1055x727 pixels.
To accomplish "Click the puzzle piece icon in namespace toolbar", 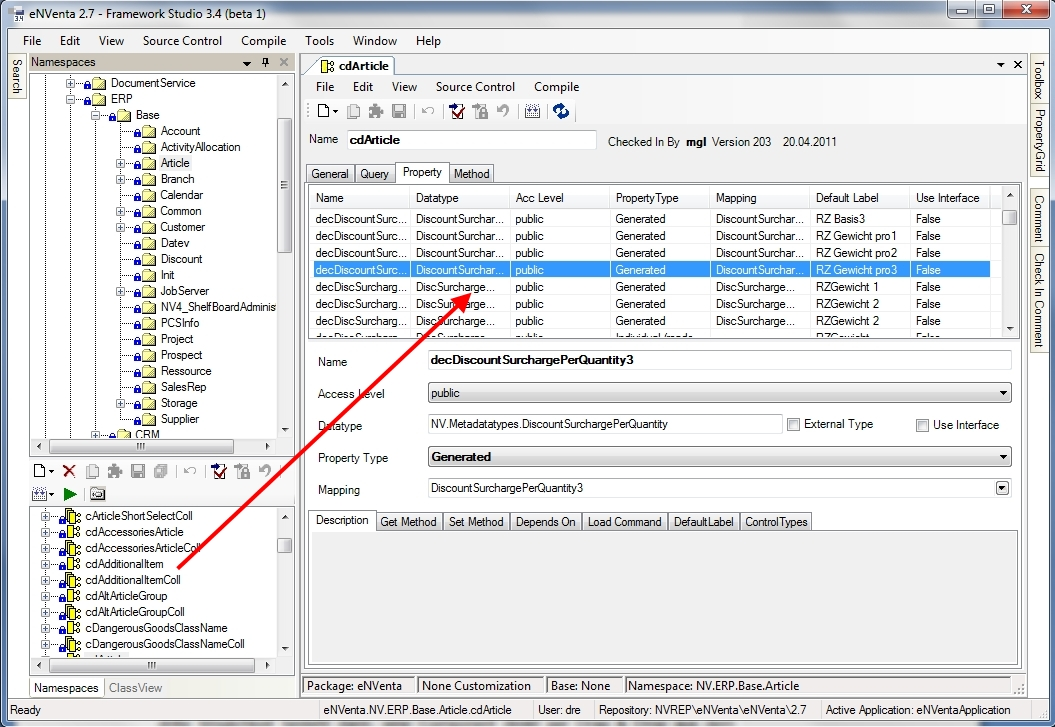I will point(115,471).
